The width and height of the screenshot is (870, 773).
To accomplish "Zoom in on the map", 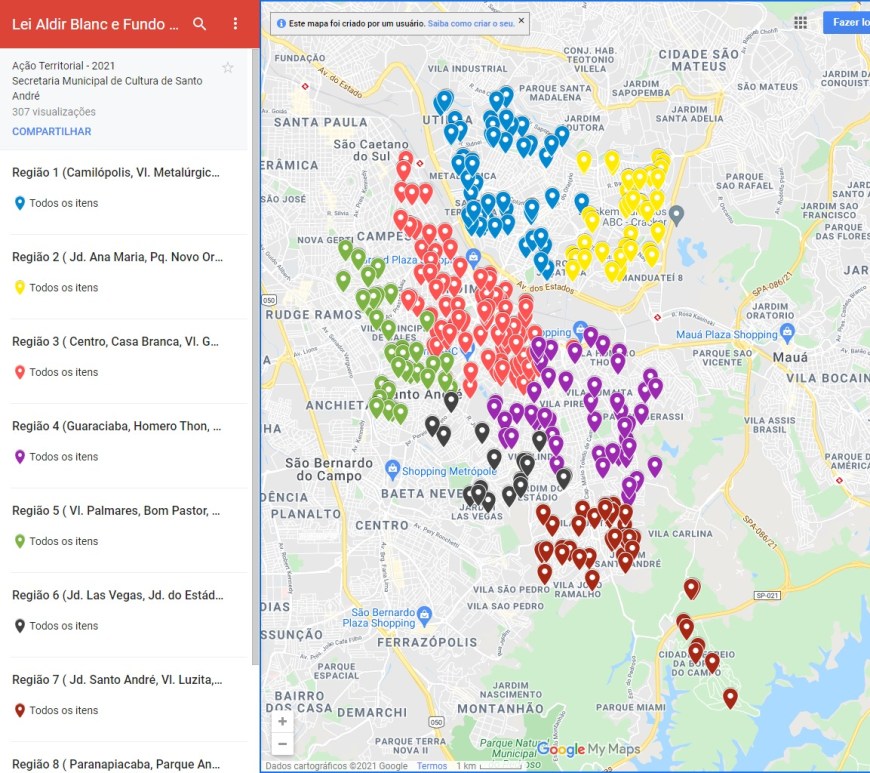I will 282,721.
